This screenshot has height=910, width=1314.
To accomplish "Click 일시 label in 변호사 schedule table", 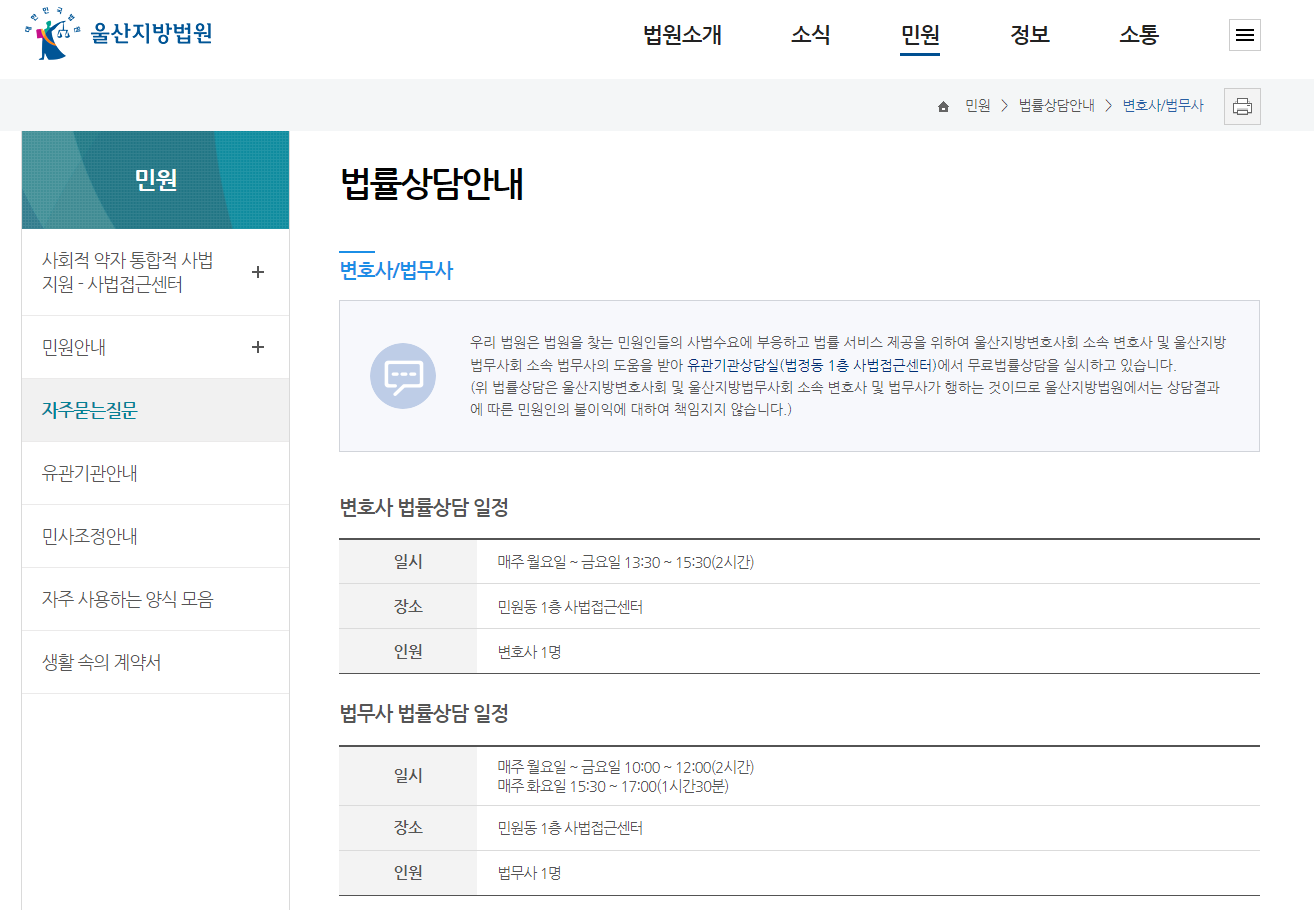I will (x=408, y=562).
